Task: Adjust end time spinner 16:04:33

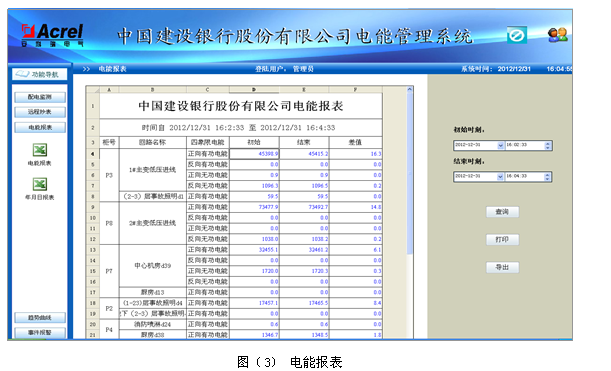Action: tap(547, 177)
